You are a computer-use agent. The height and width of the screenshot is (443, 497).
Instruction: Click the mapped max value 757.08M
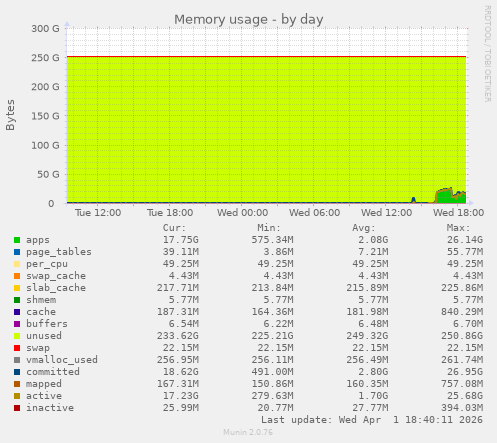pos(462,384)
